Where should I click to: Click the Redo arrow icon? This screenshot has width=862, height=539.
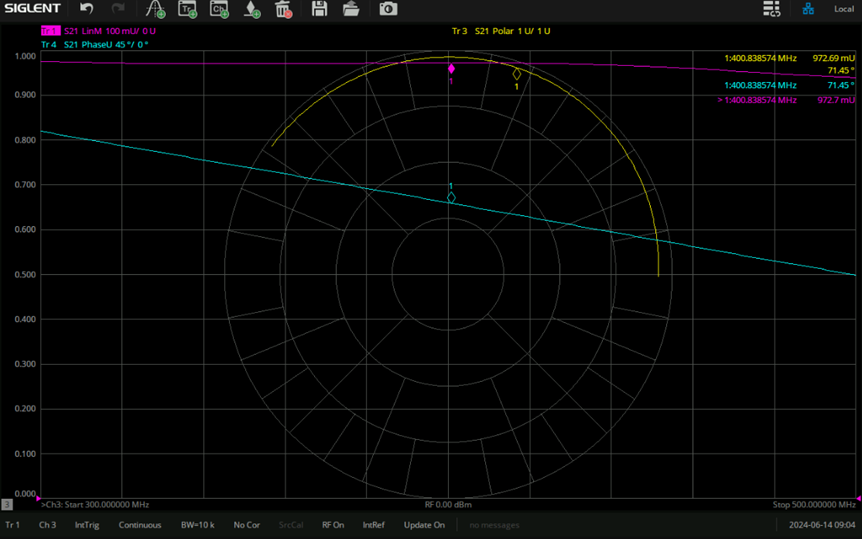point(118,9)
